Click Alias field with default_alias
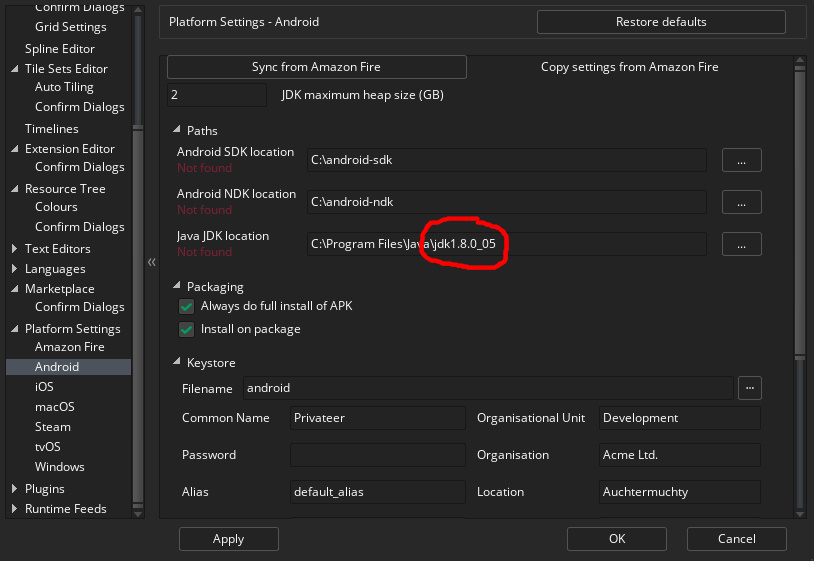This screenshot has height=561, width=814. pos(377,492)
